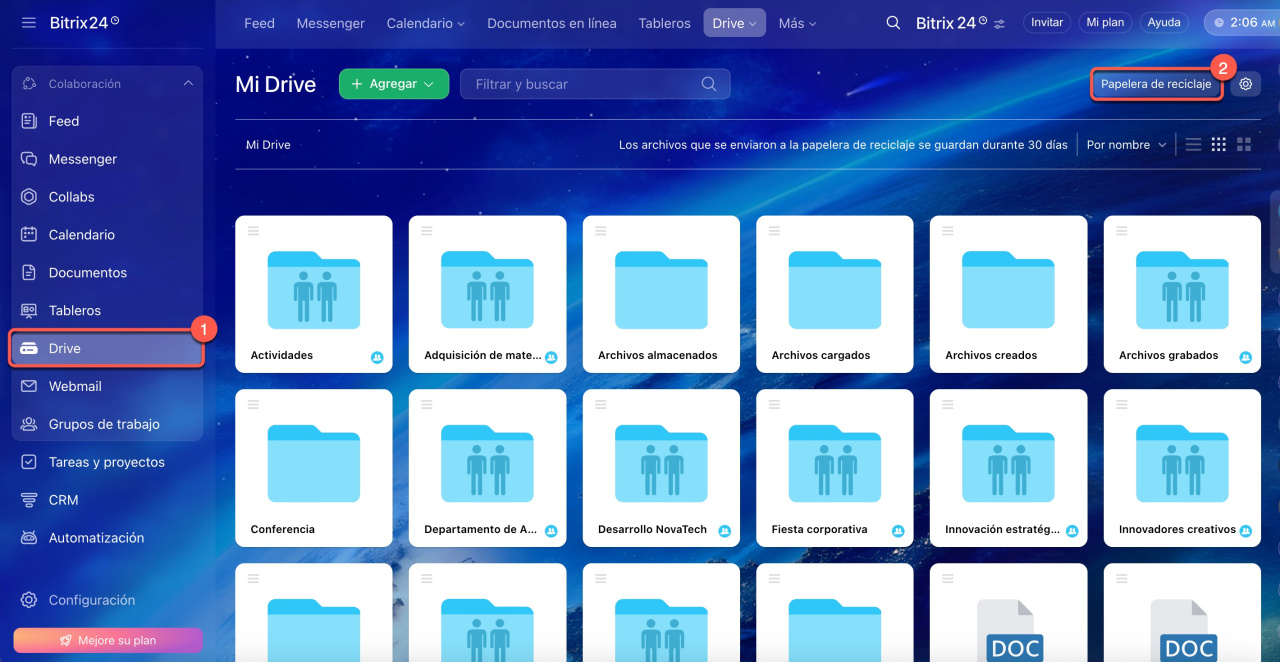Switch to list view layout icon
This screenshot has width=1280, height=662.
click(1193, 145)
